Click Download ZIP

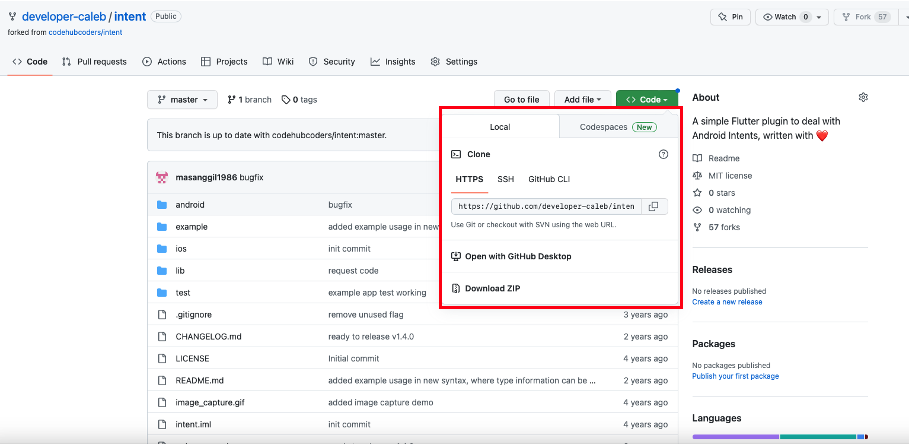(x=486, y=288)
